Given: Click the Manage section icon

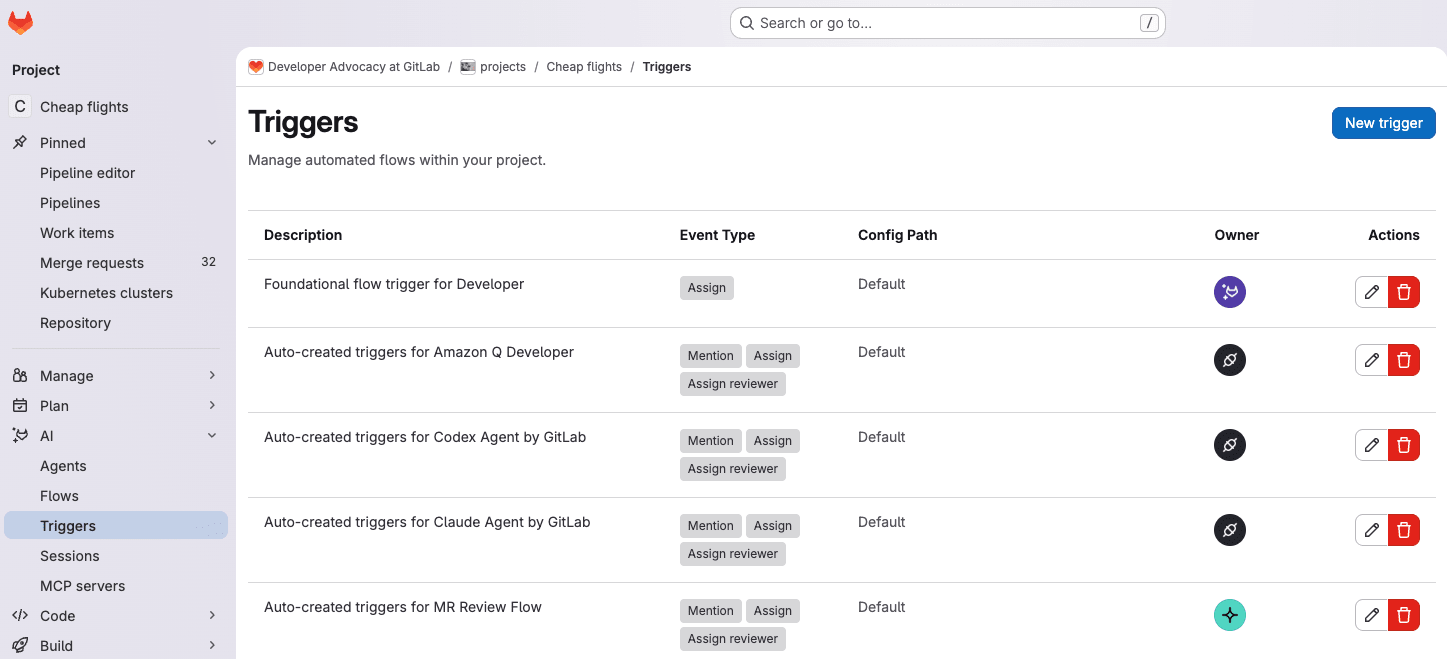Looking at the screenshot, I should (20, 376).
